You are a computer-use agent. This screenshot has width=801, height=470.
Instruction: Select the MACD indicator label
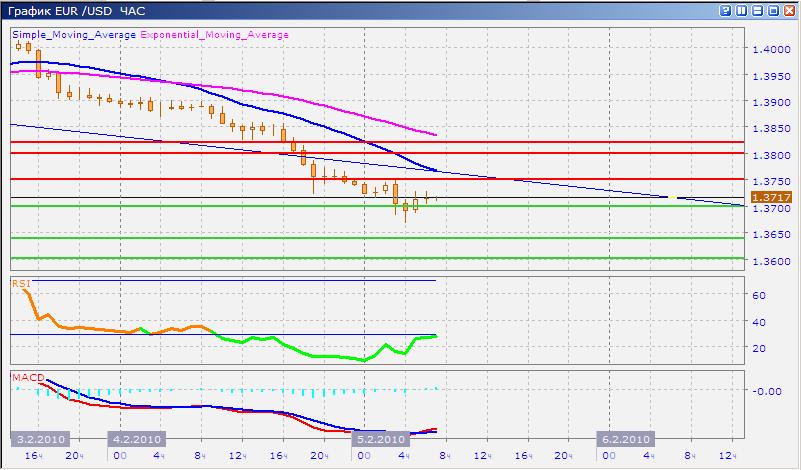(29, 378)
